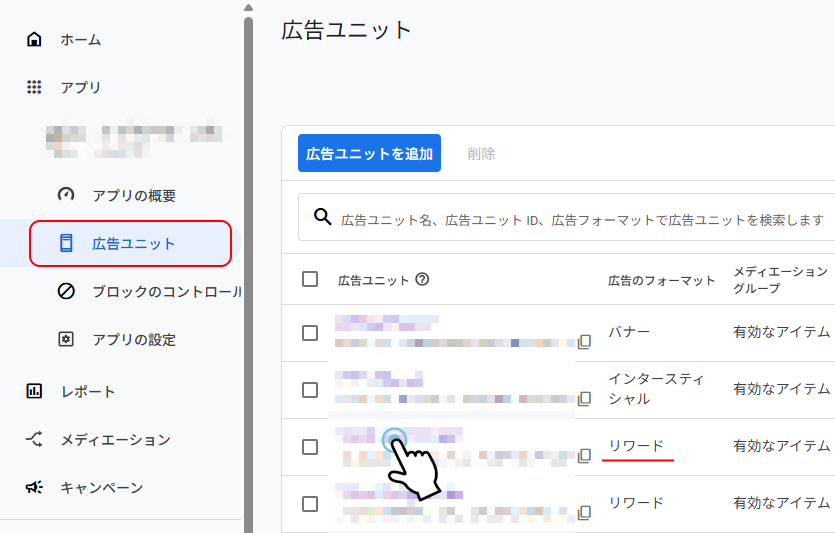
Task: Copy the banner ad unit ID
Action: (584, 342)
